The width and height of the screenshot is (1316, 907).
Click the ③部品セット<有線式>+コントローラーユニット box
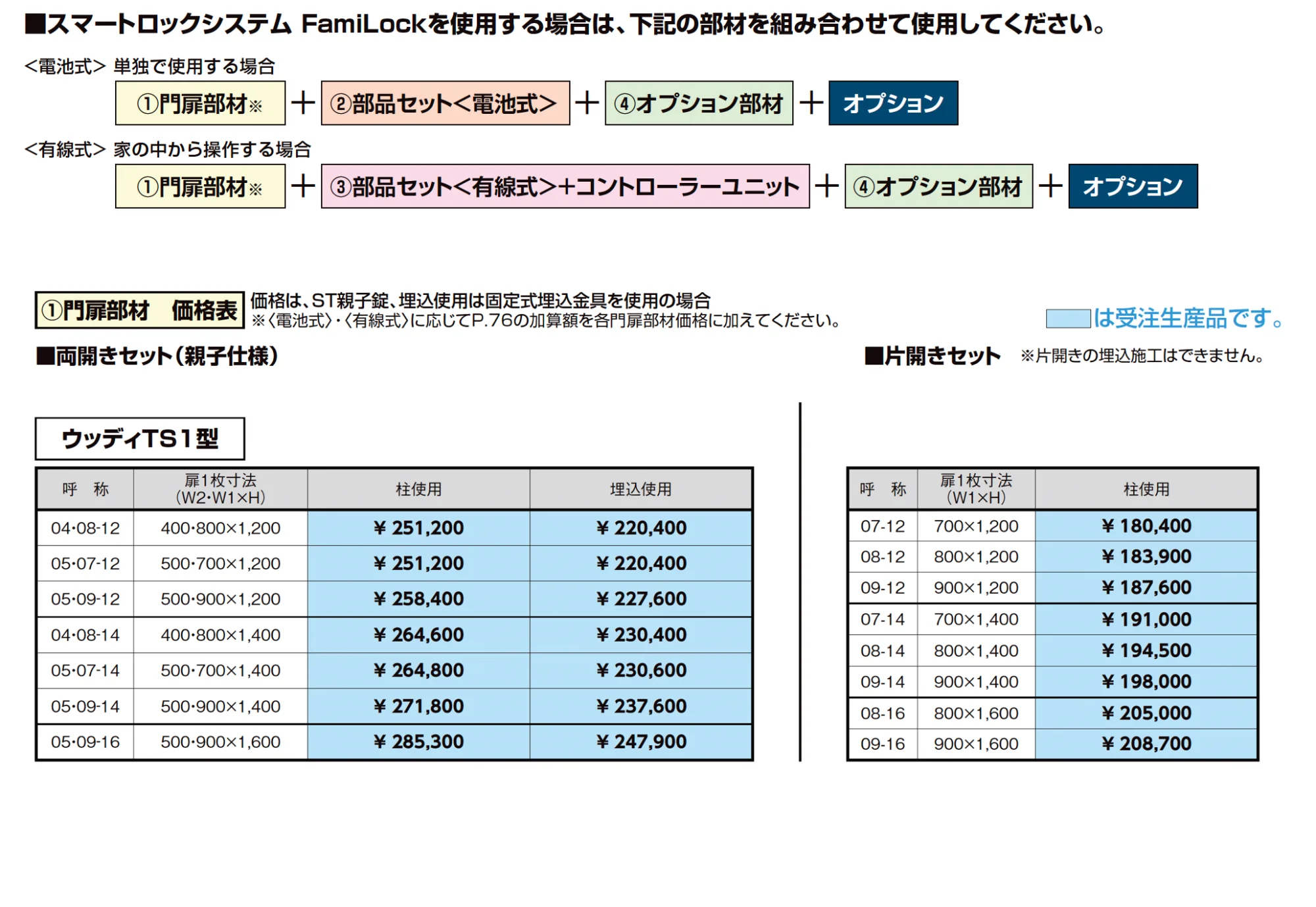[x=565, y=186]
